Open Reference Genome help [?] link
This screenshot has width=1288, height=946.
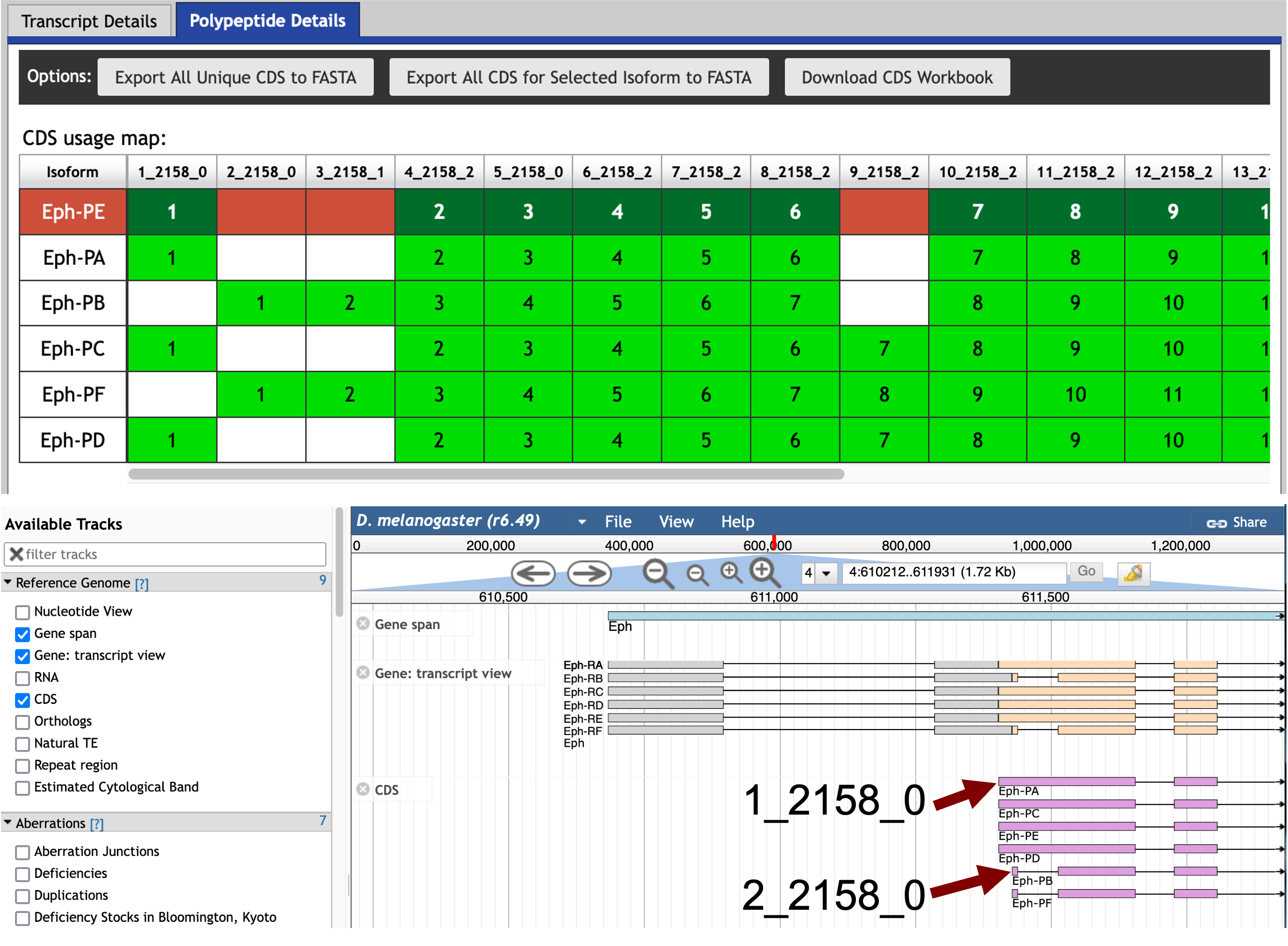click(x=142, y=583)
